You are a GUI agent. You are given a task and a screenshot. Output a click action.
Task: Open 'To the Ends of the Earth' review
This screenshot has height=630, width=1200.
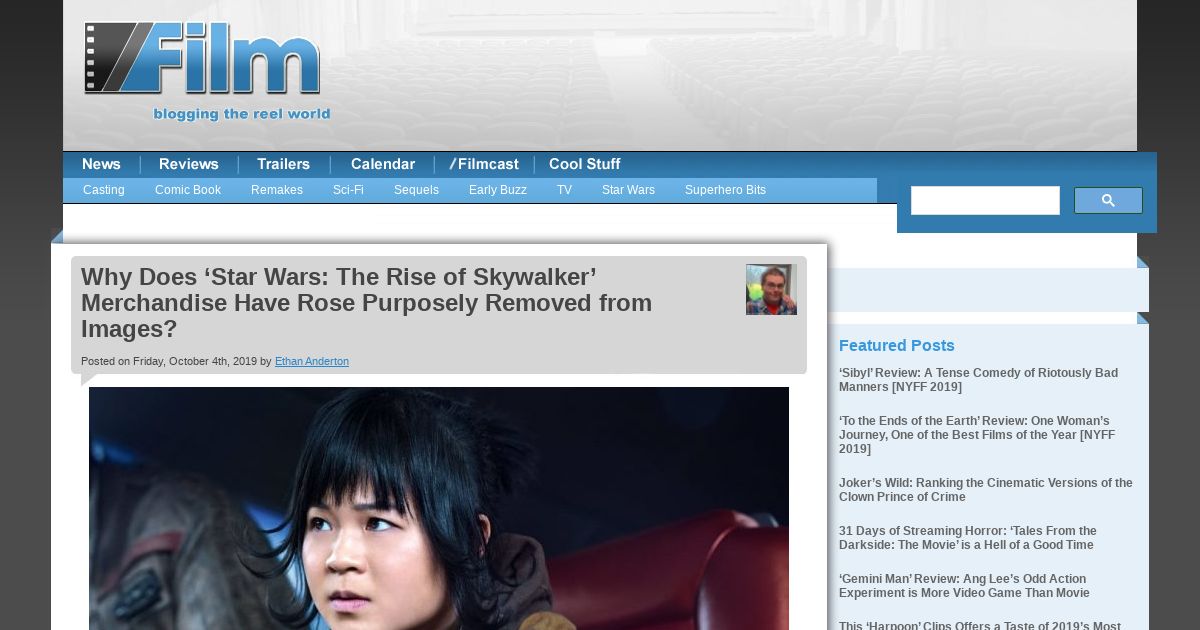click(x=977, y=435)
